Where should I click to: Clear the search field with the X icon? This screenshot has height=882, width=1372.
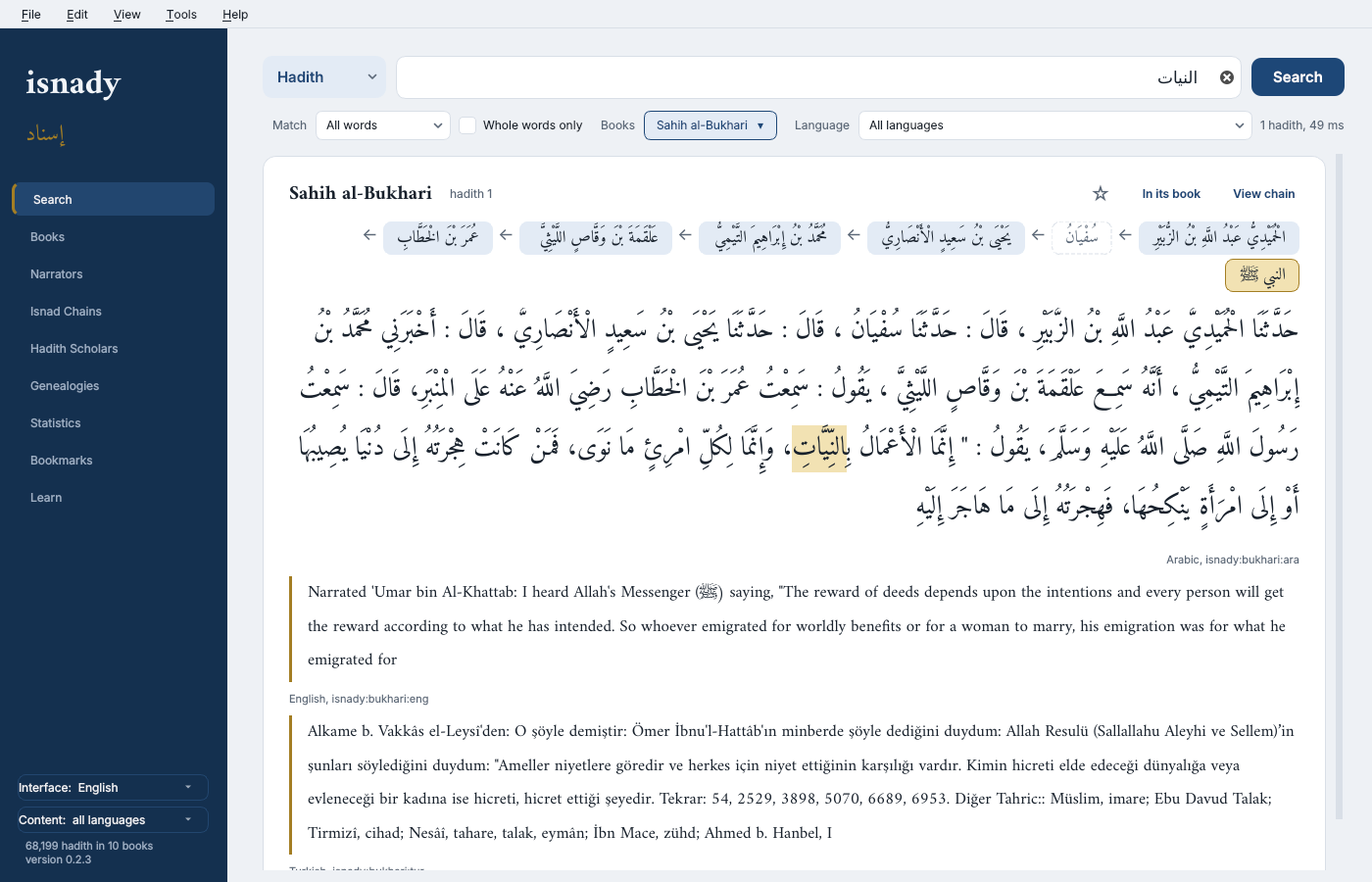pos(1226,77)
